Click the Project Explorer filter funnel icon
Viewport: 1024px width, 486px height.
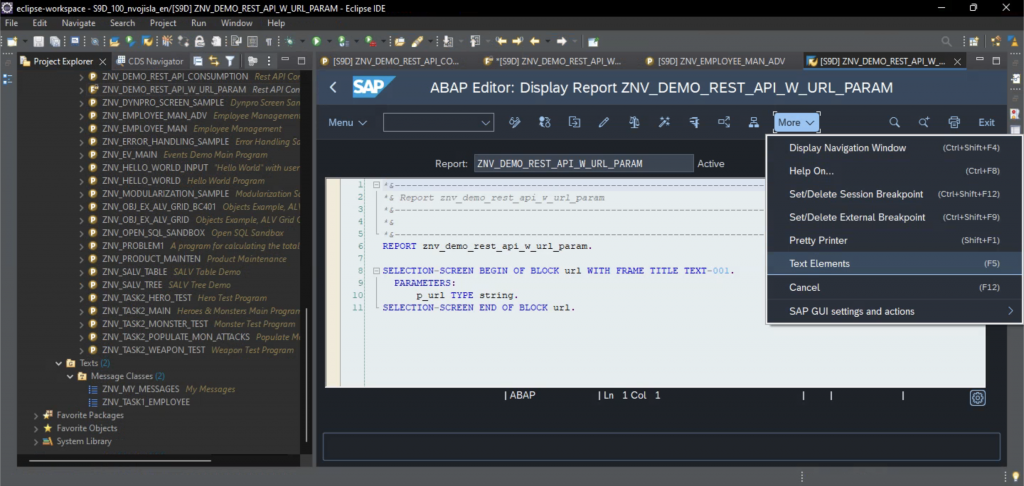click(x=230, y=61)
